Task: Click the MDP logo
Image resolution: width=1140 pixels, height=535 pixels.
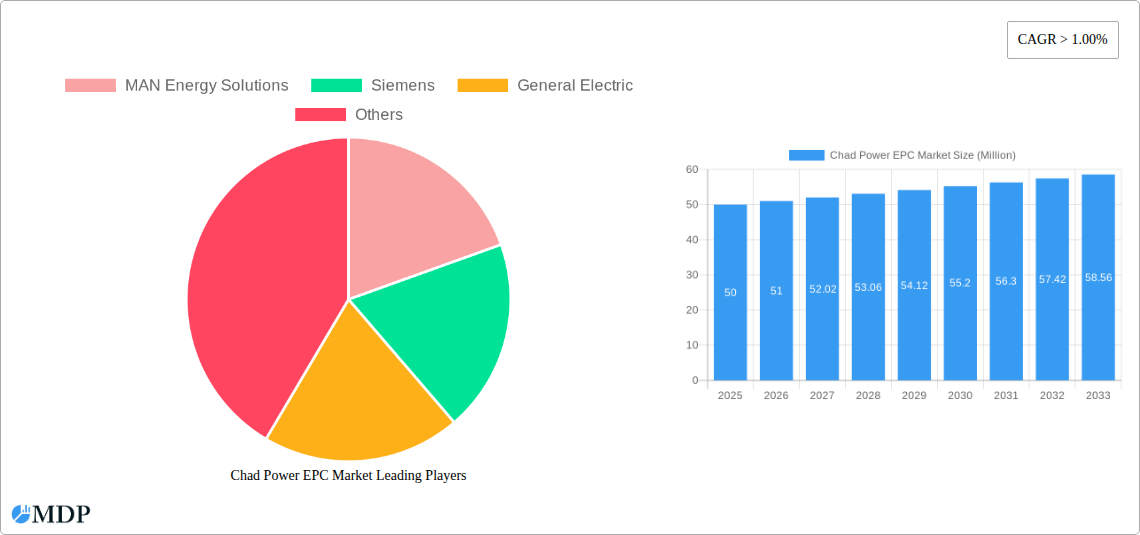Action: [51, 514]
